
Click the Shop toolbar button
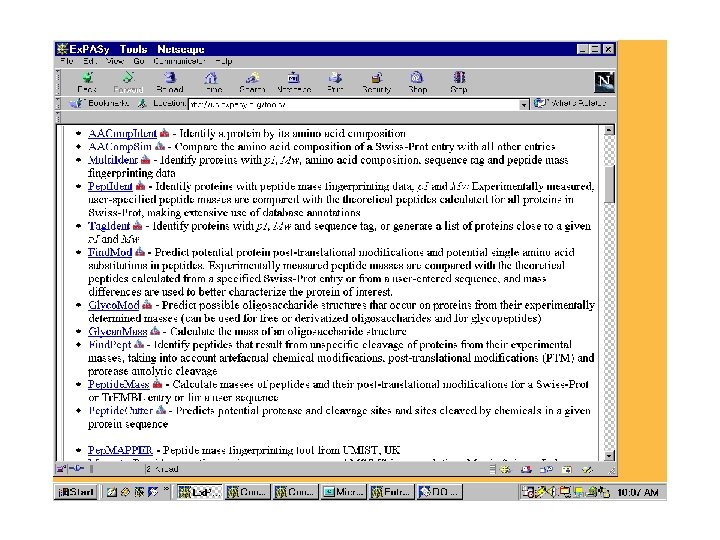(417, 83)
